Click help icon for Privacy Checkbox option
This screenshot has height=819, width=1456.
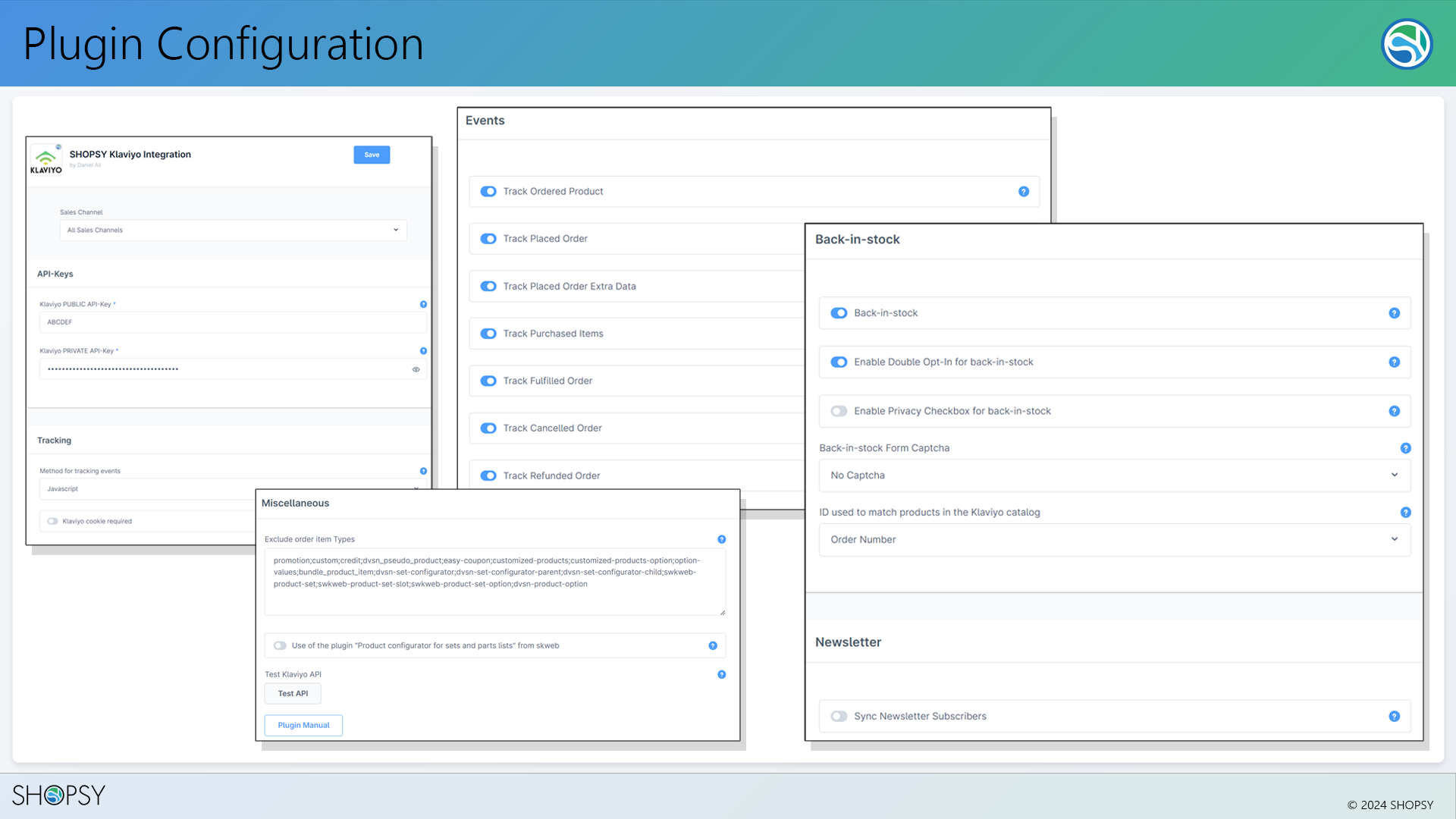tap(1394, 411)
